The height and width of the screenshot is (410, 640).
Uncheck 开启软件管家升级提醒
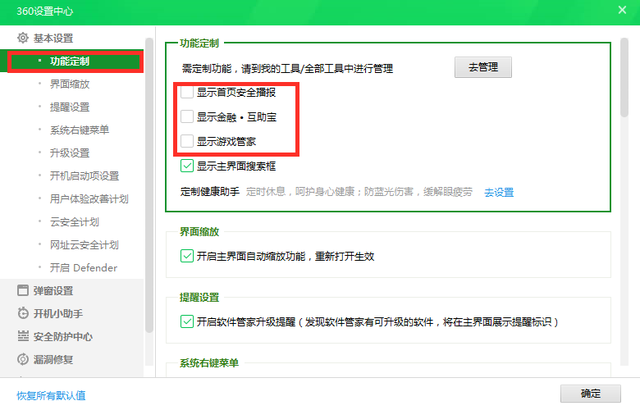[187, 321]
